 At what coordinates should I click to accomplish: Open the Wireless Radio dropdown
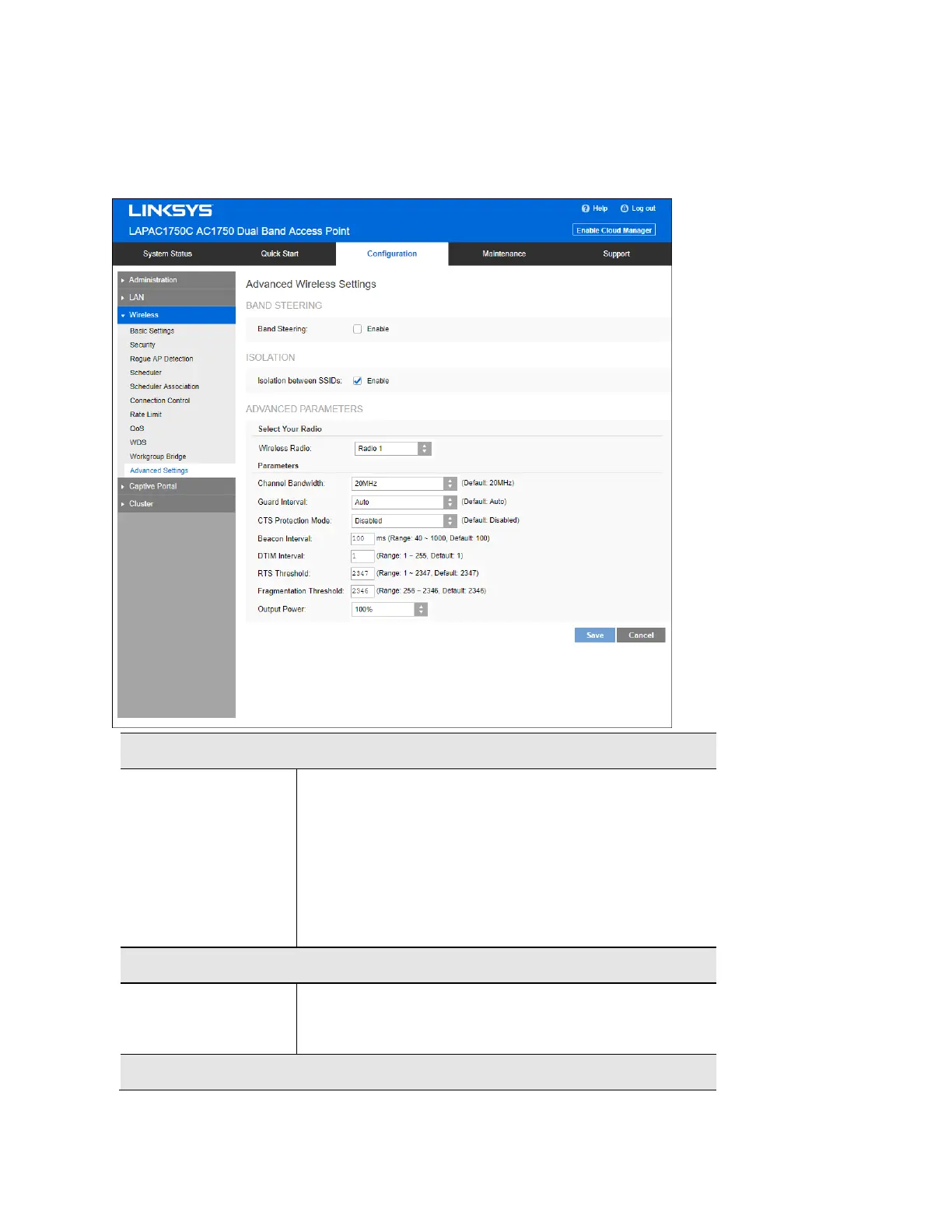coord(393,449)
